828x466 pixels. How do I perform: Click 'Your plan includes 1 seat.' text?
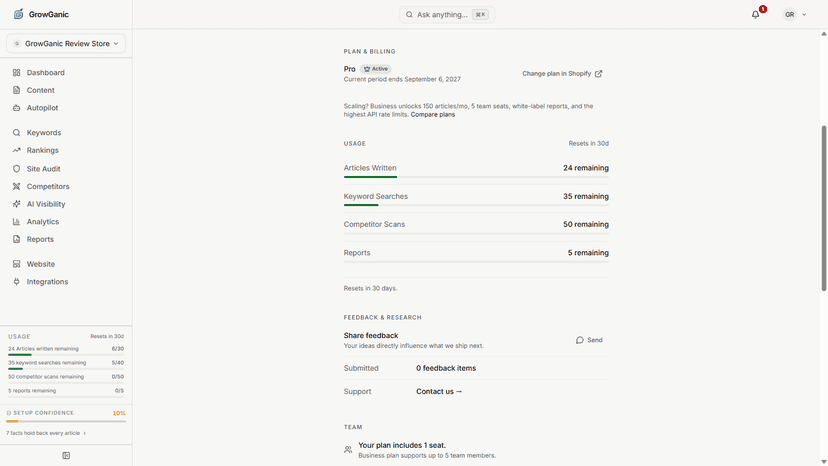(x=402, y=445)
